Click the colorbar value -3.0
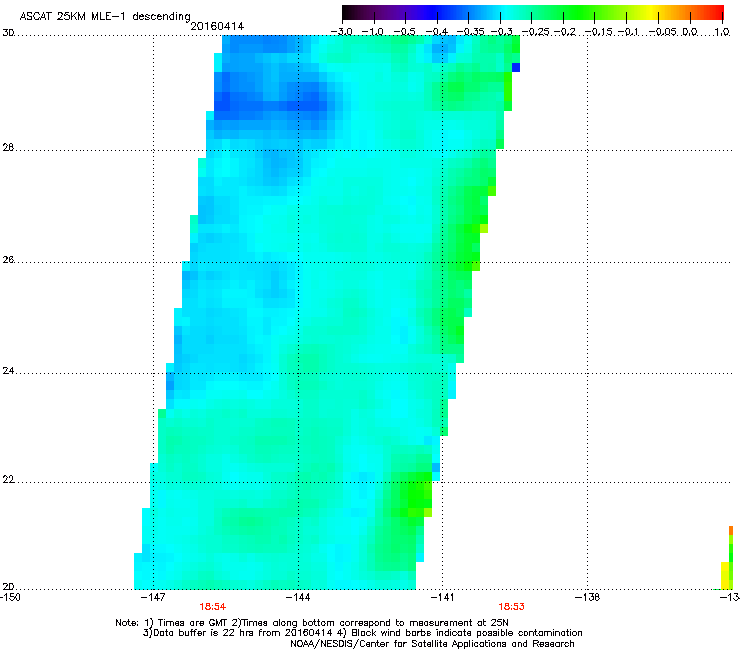The width and height of the screenshot is (740, 650). pyautogui.click(x=341, y=32)
